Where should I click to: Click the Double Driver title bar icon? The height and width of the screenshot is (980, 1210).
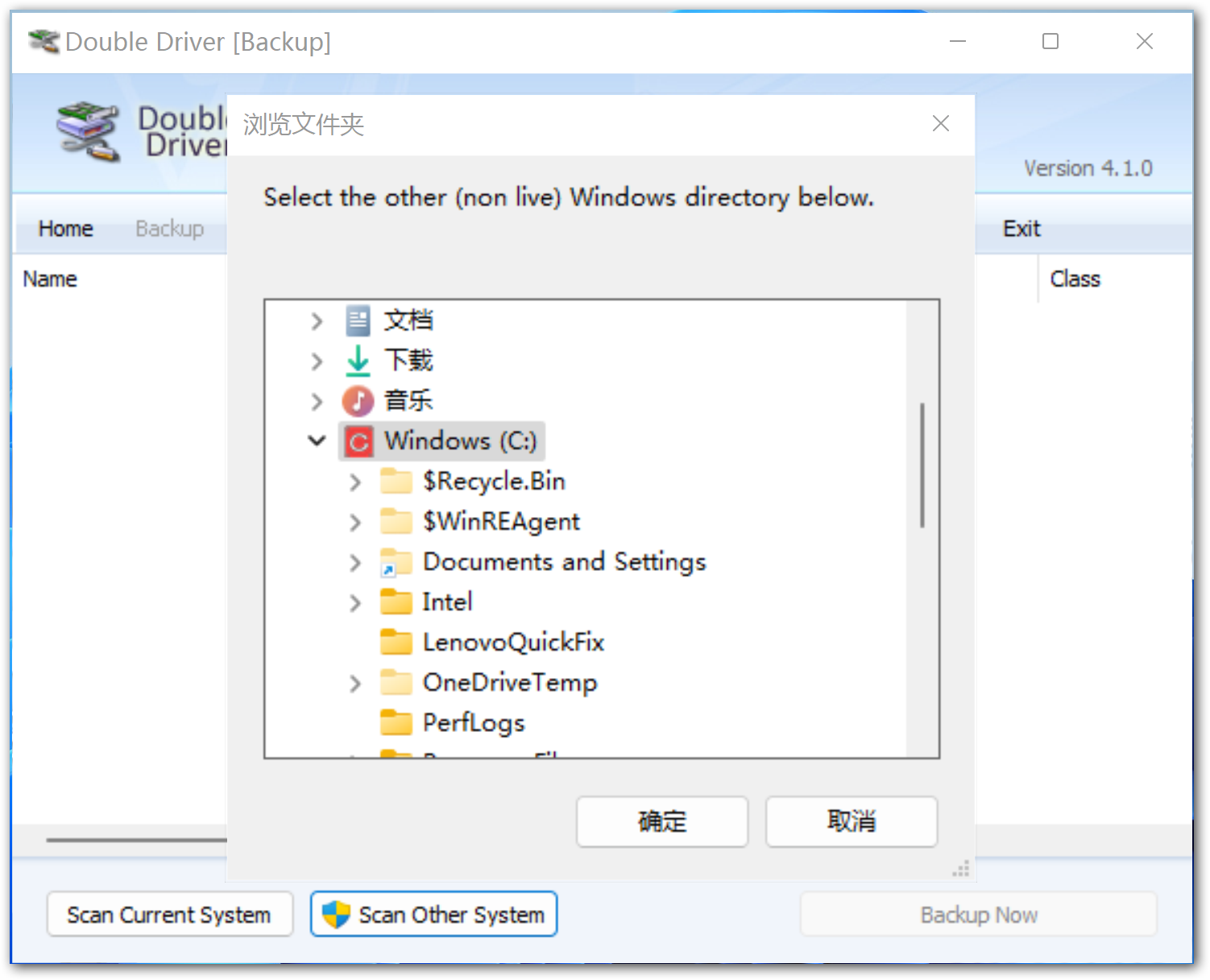tap(44, 41)
